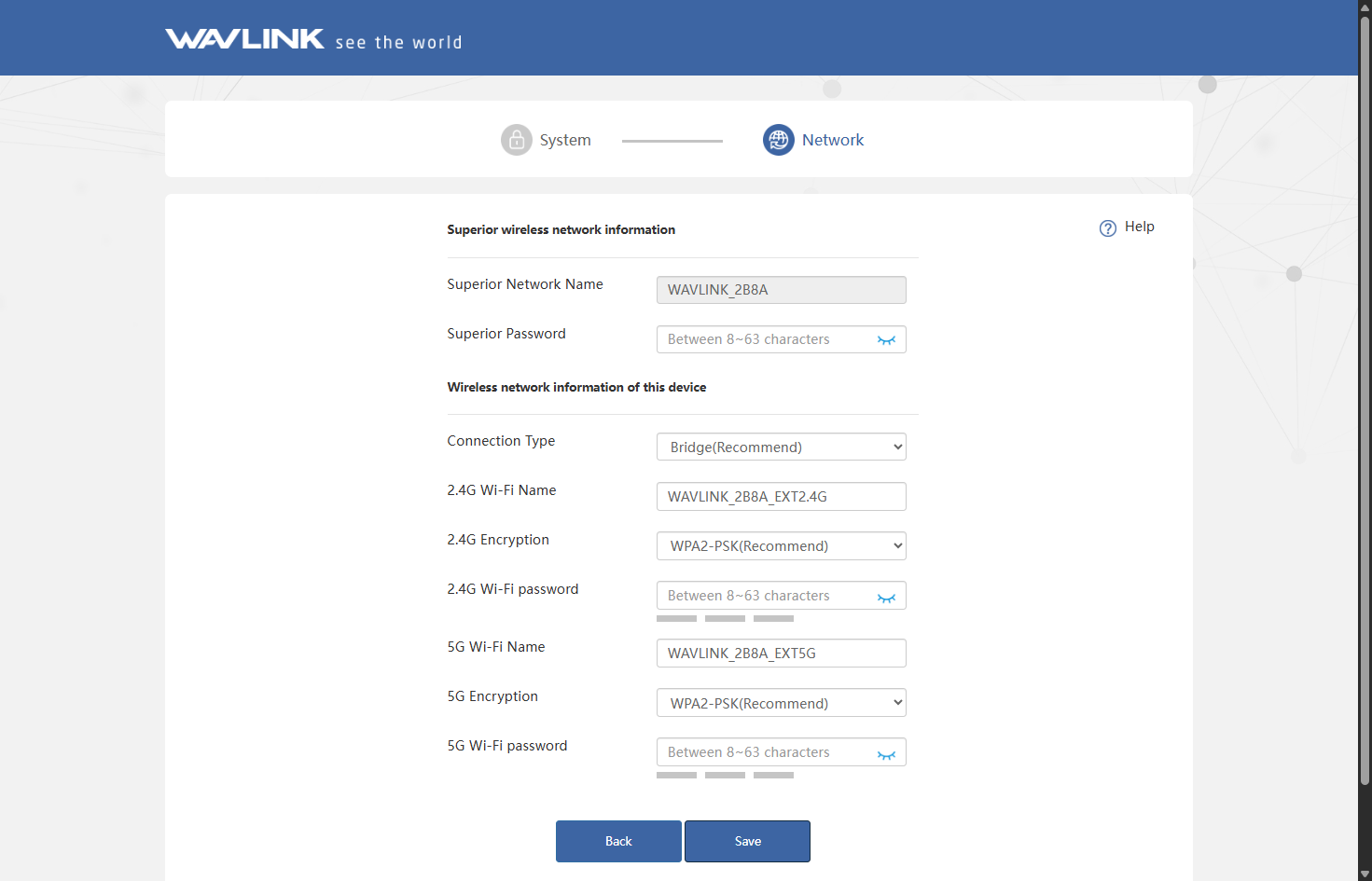Image resolution: width=1372 pixels, height=881 pixels.
Task: Click the 'Superior Network Name' label
Action: point(525,284)
